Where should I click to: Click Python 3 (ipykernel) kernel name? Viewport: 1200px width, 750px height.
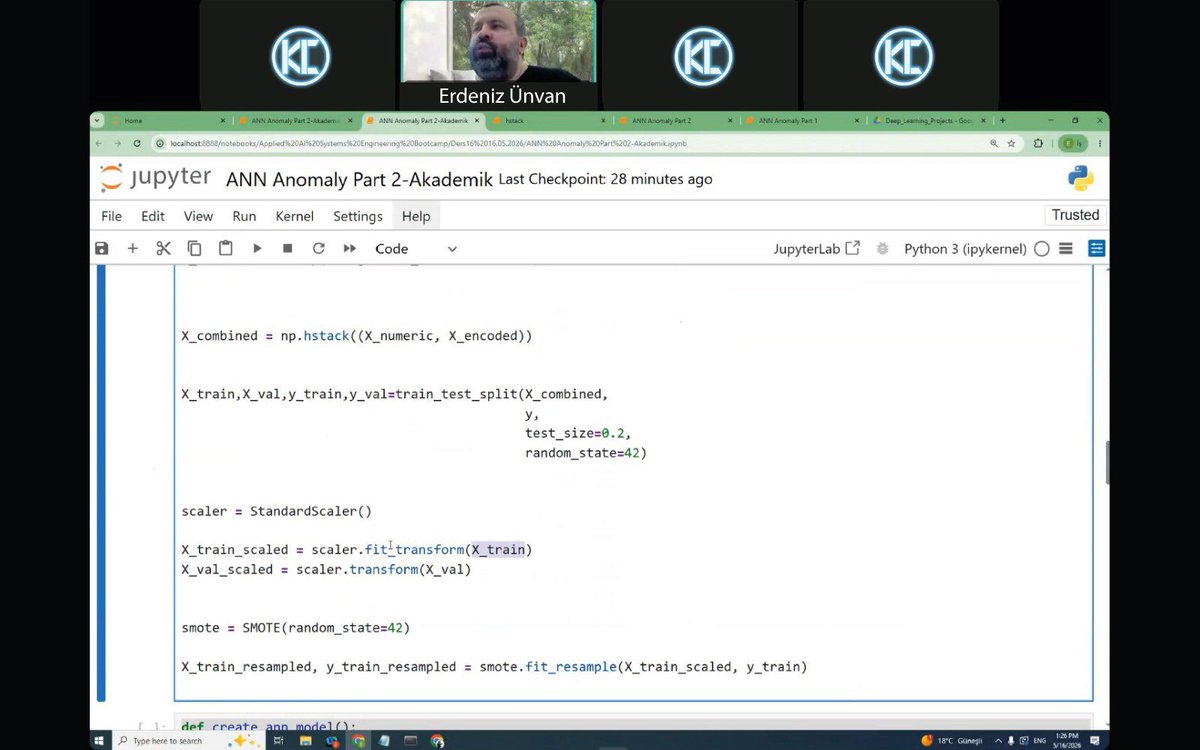coord(965,249)
